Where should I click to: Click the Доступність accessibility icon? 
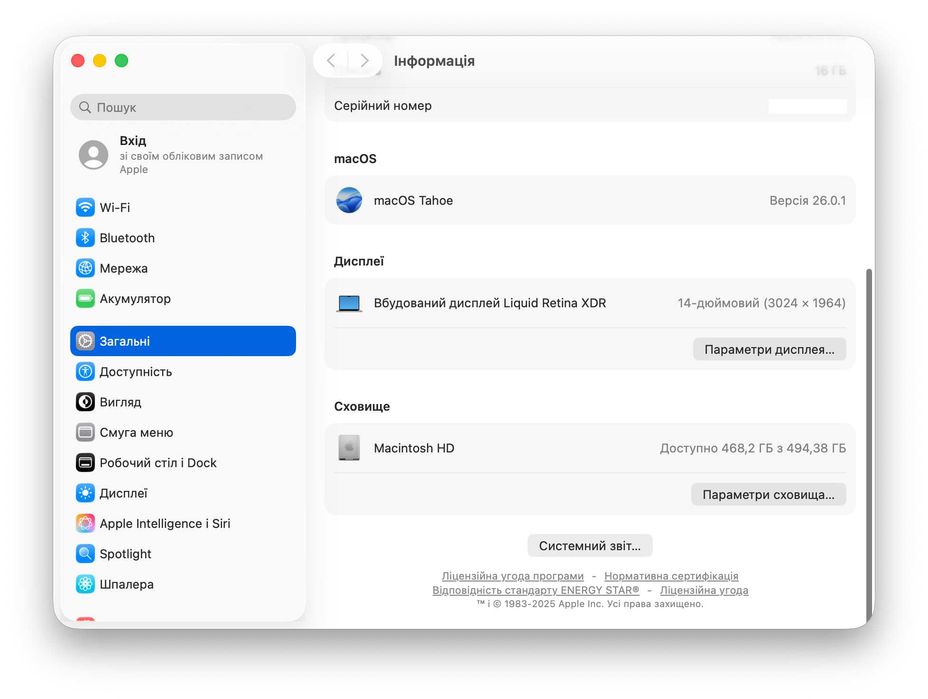point(85,372)
